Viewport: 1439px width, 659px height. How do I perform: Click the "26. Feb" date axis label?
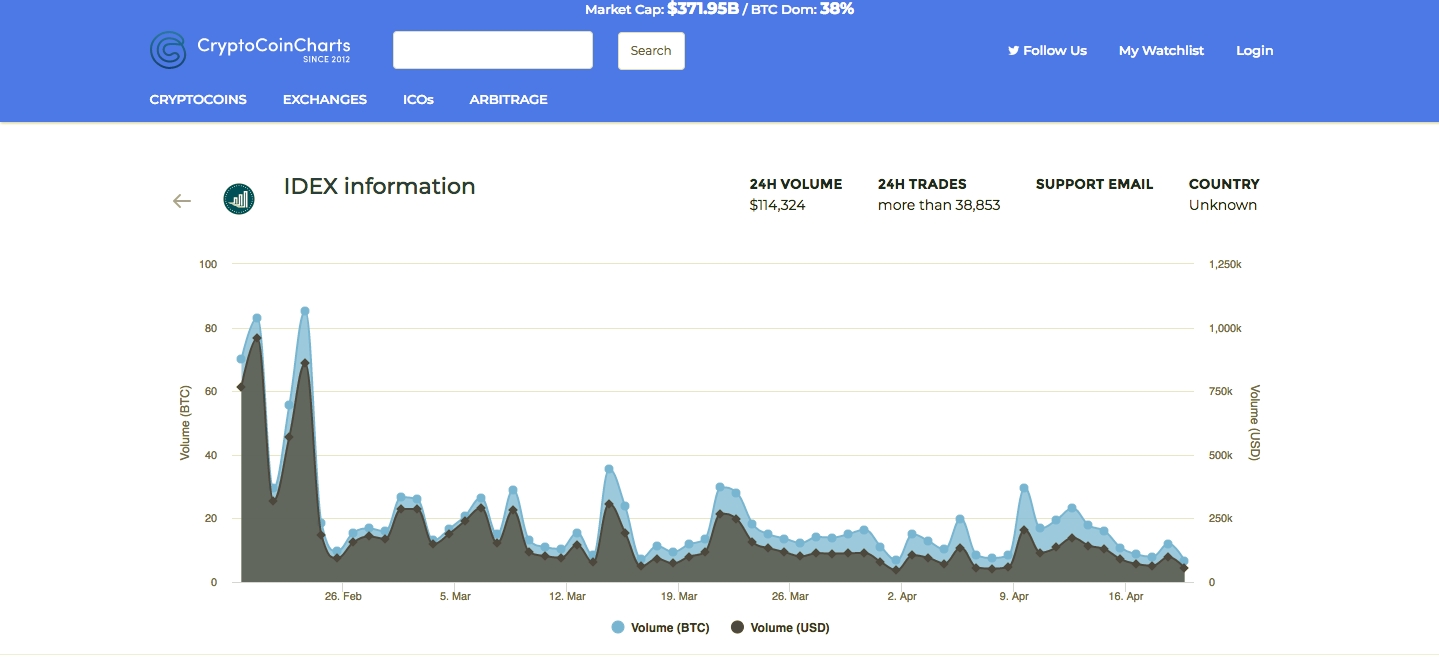tap(343, 597)
